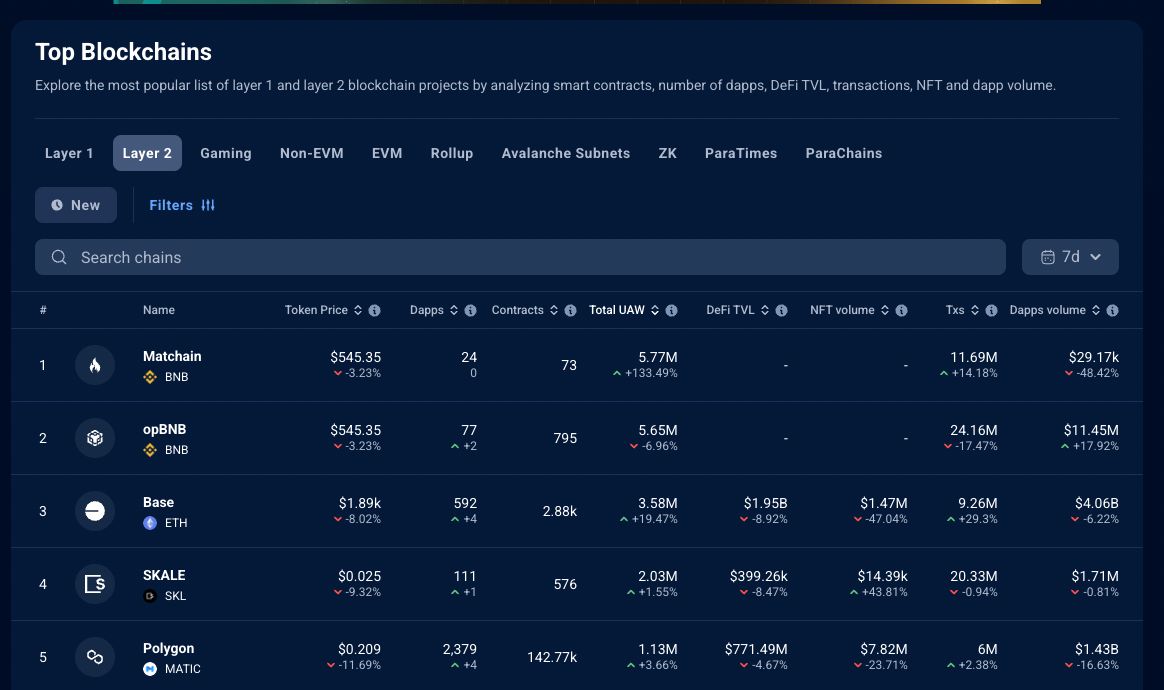Open the 7d time range dropdown
The width and height of the screenshot is (1164, 690).
point(1070,257)
